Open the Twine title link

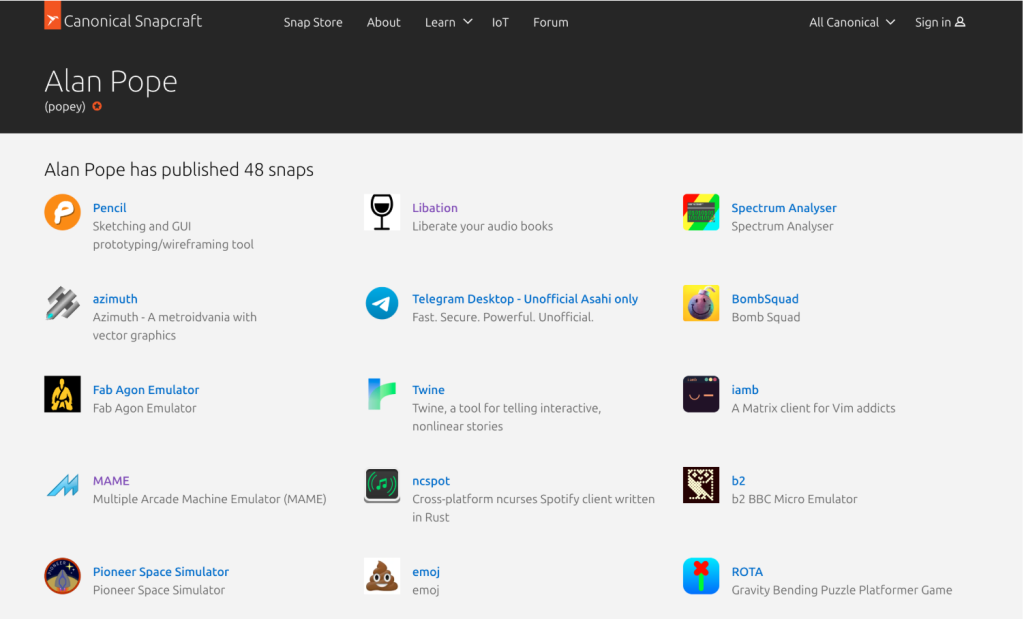coord(428,390)
